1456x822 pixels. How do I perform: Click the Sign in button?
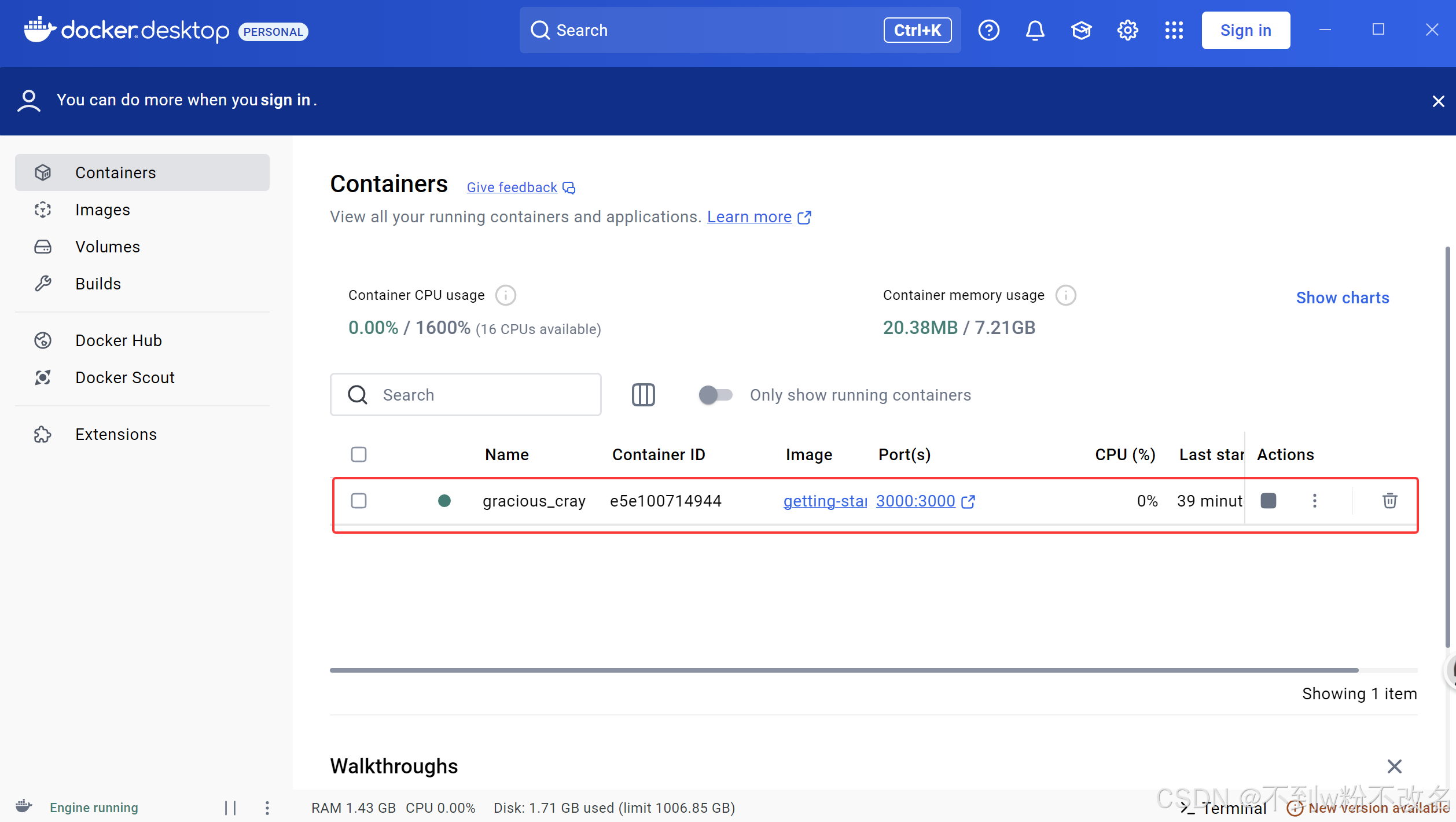tap(1245, 30)
